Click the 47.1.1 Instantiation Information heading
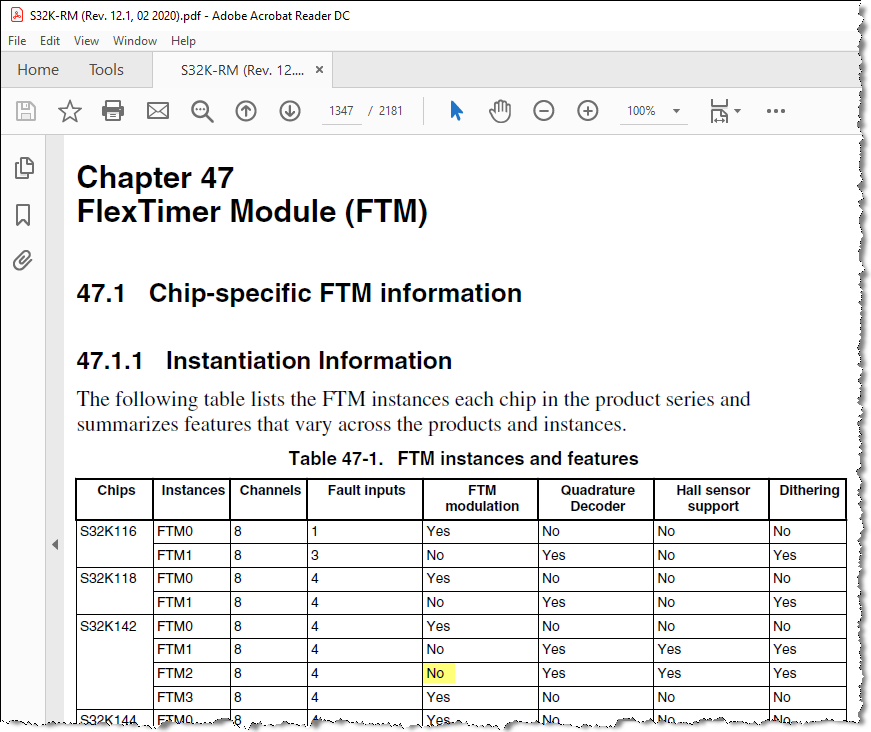Viewport: 871px width, 732px height. 264,361
